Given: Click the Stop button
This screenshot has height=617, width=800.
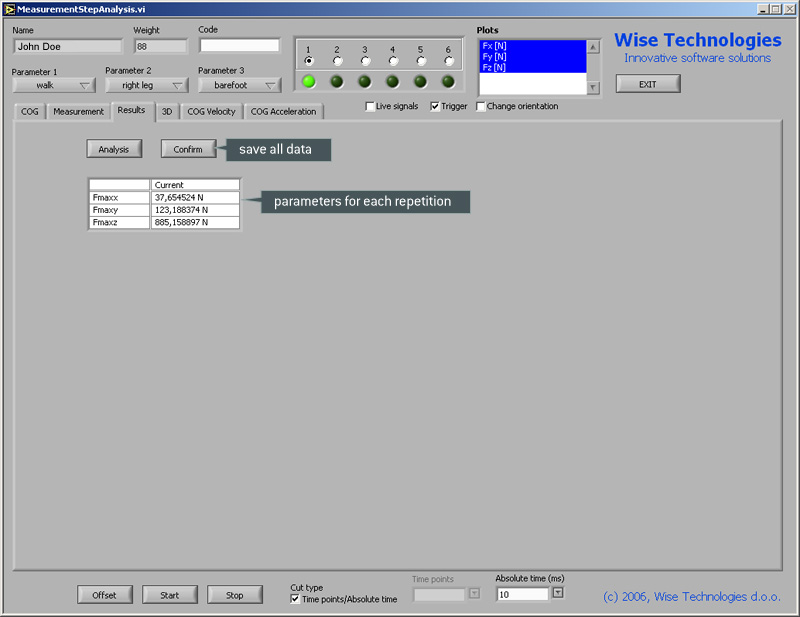Looking at the screenshot, I should [x=235, y=595].
